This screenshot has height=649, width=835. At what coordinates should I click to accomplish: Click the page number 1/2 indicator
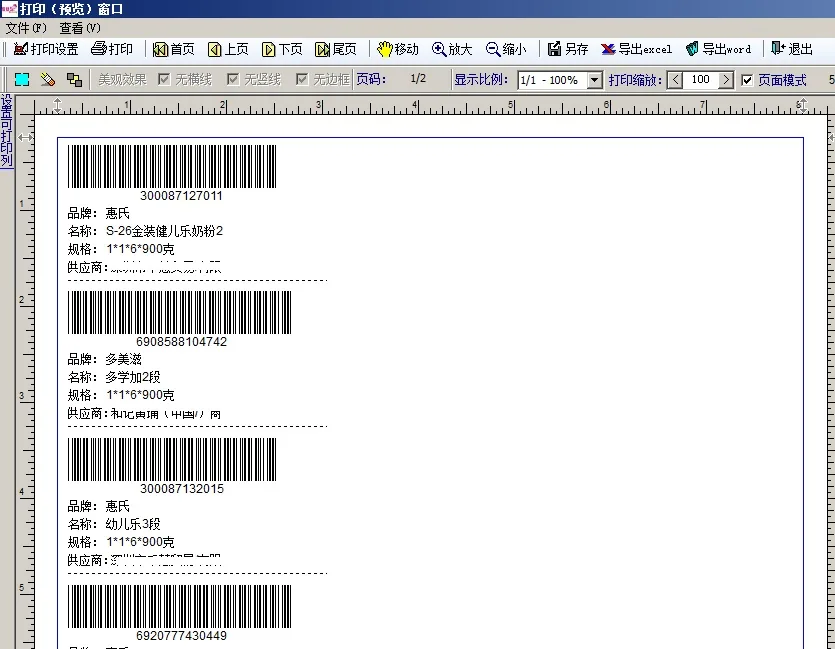[x=418, y=79]
